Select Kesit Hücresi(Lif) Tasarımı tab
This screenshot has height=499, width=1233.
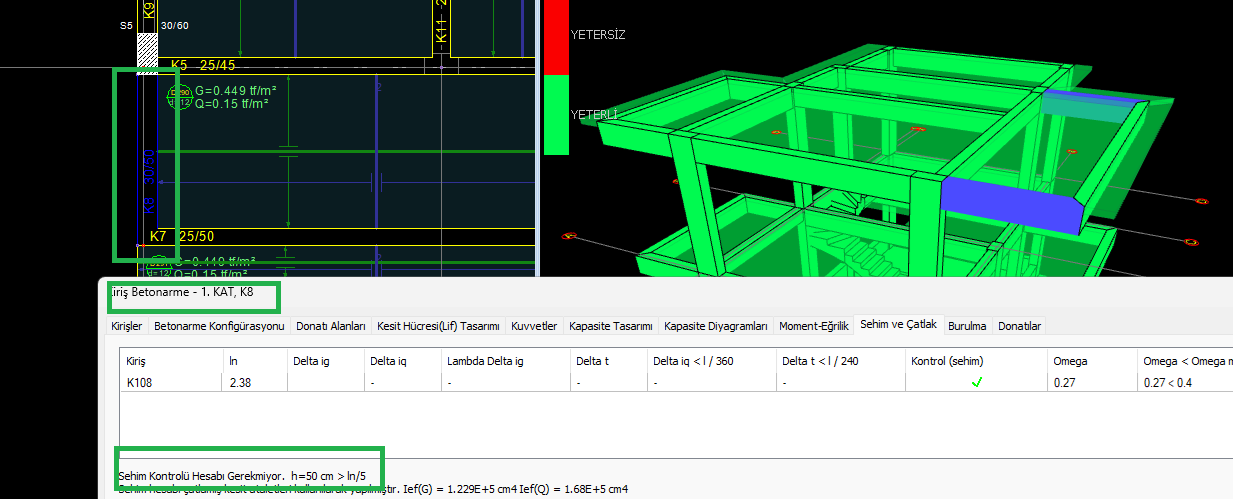point(438,326)
